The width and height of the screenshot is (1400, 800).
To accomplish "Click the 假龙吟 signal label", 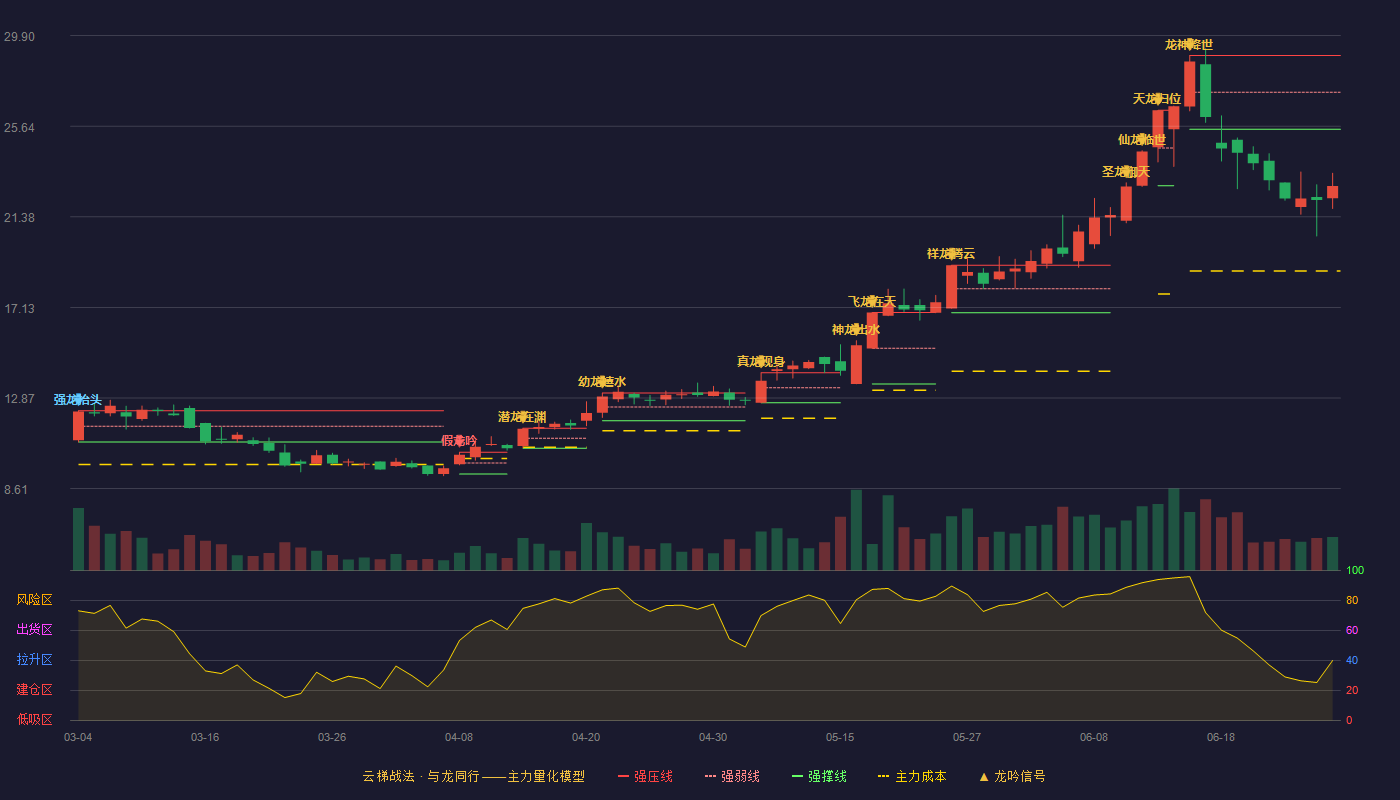I will click(459, 441).
